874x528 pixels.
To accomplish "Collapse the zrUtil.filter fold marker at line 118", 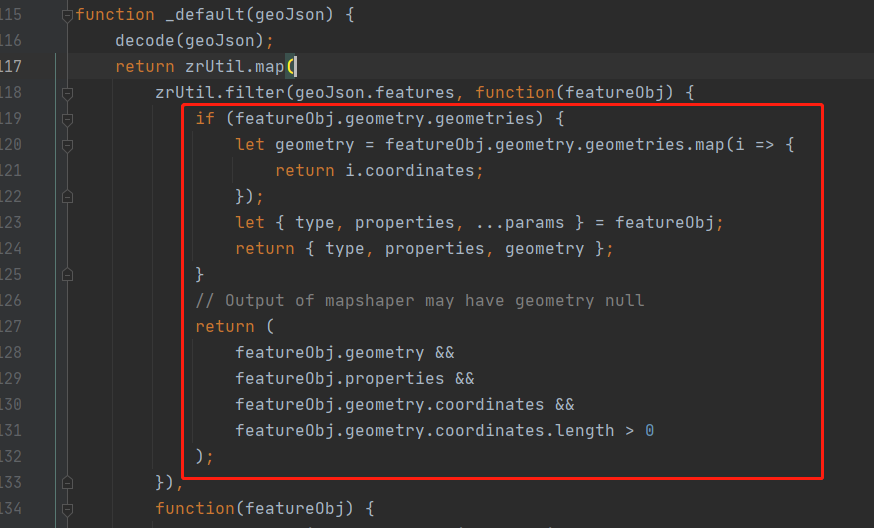I will pyautogui.click(x=67, y=93).
